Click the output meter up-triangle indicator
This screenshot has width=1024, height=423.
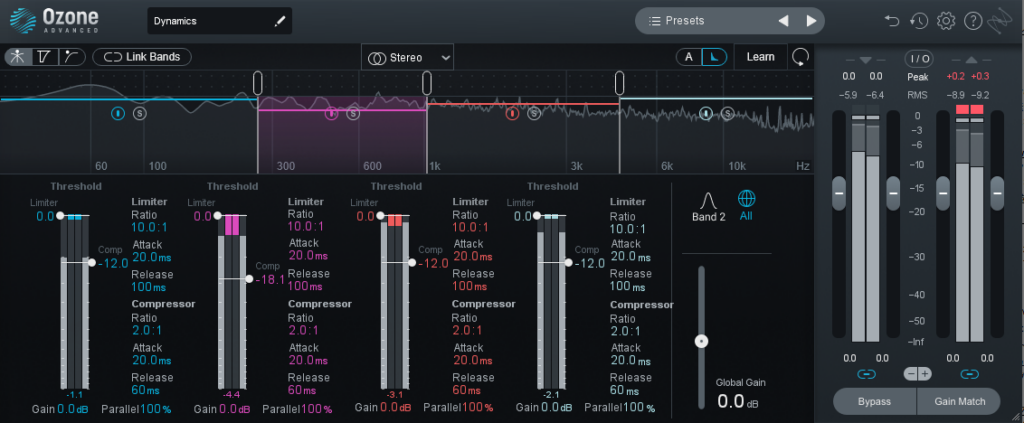(x=970, y=60)
